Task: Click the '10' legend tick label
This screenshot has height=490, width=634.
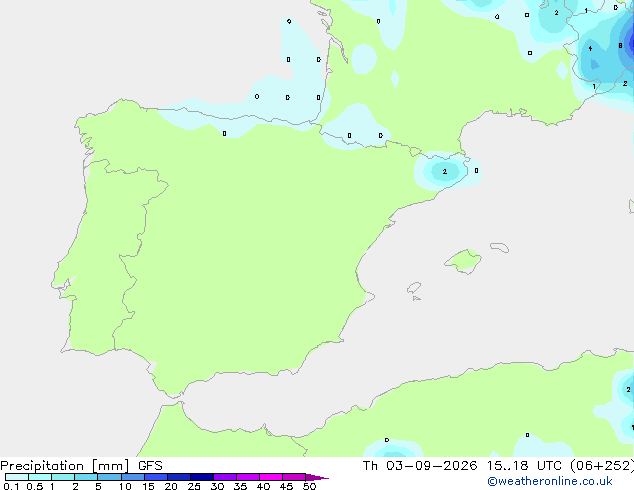Action: tap(125, 486)
